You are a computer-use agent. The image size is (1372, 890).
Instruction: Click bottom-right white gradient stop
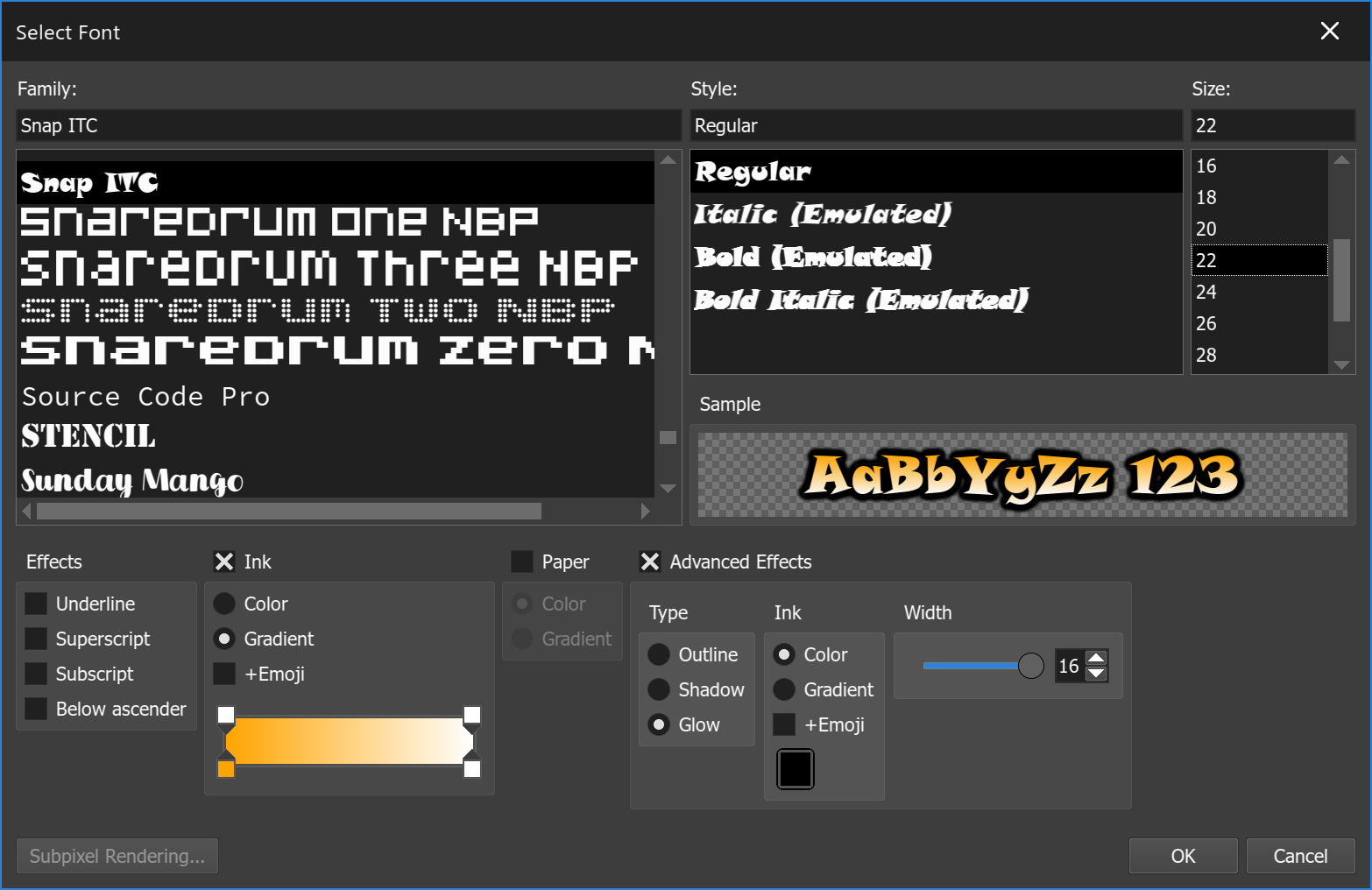(472, 769)
